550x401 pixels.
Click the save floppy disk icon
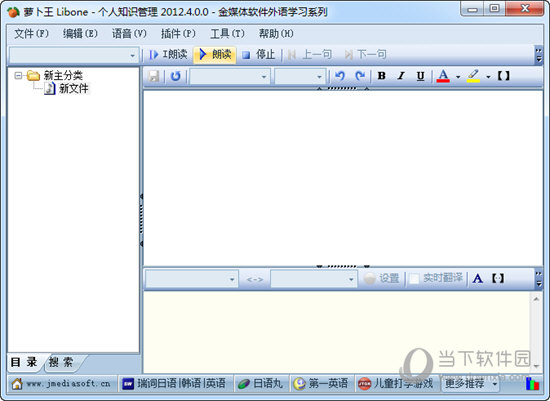(154, 76)
